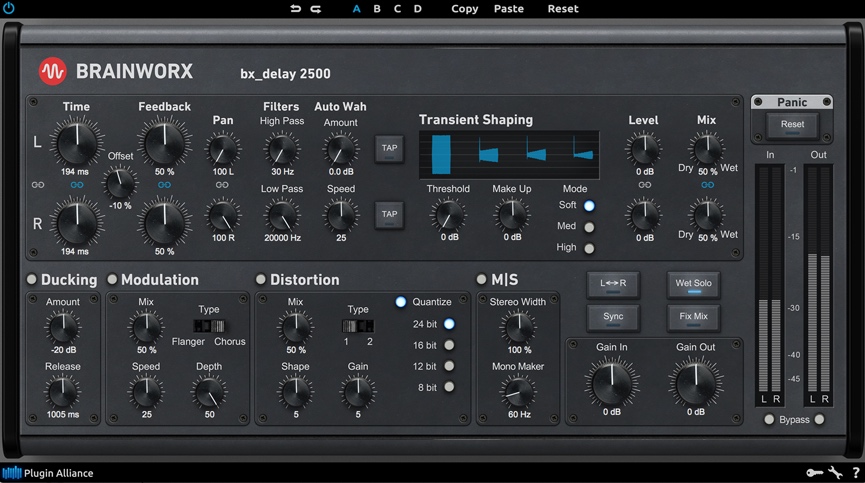Viewport: 865px width, 483px height.
Task: Click the Offset knob
Action: (120, 184)
